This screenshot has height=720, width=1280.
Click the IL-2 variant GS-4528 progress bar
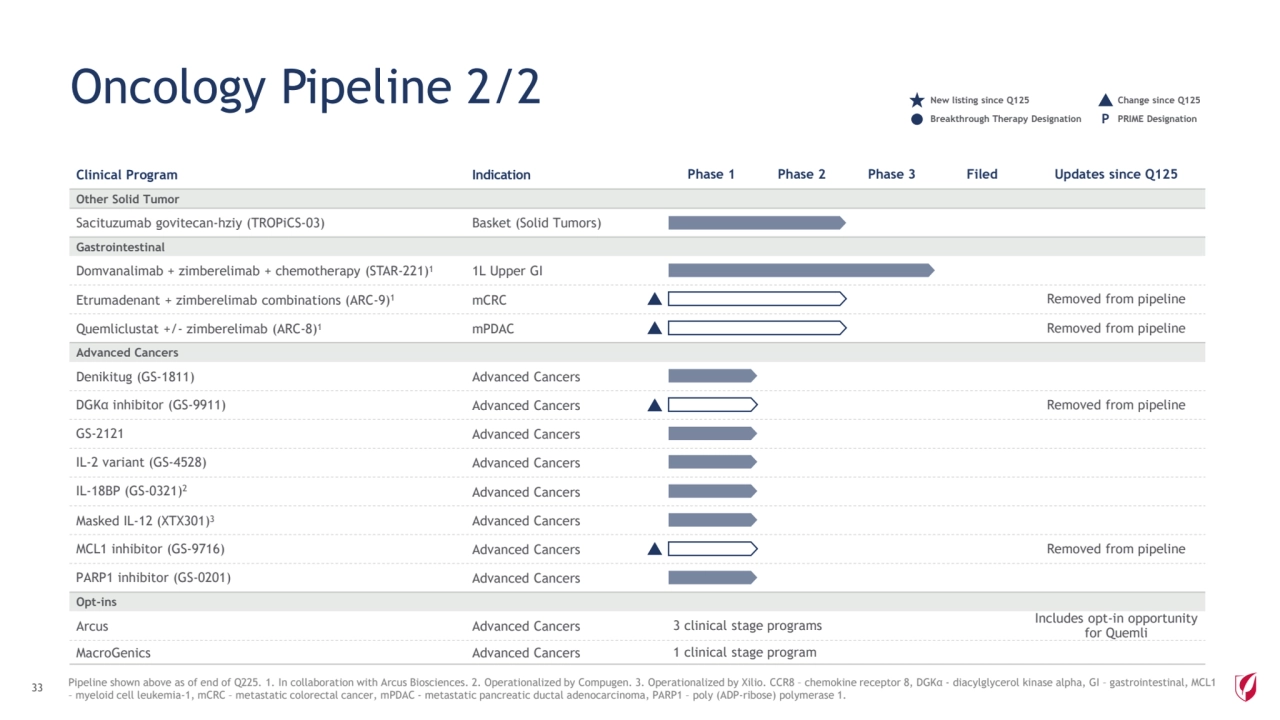(x=712, y=462)
